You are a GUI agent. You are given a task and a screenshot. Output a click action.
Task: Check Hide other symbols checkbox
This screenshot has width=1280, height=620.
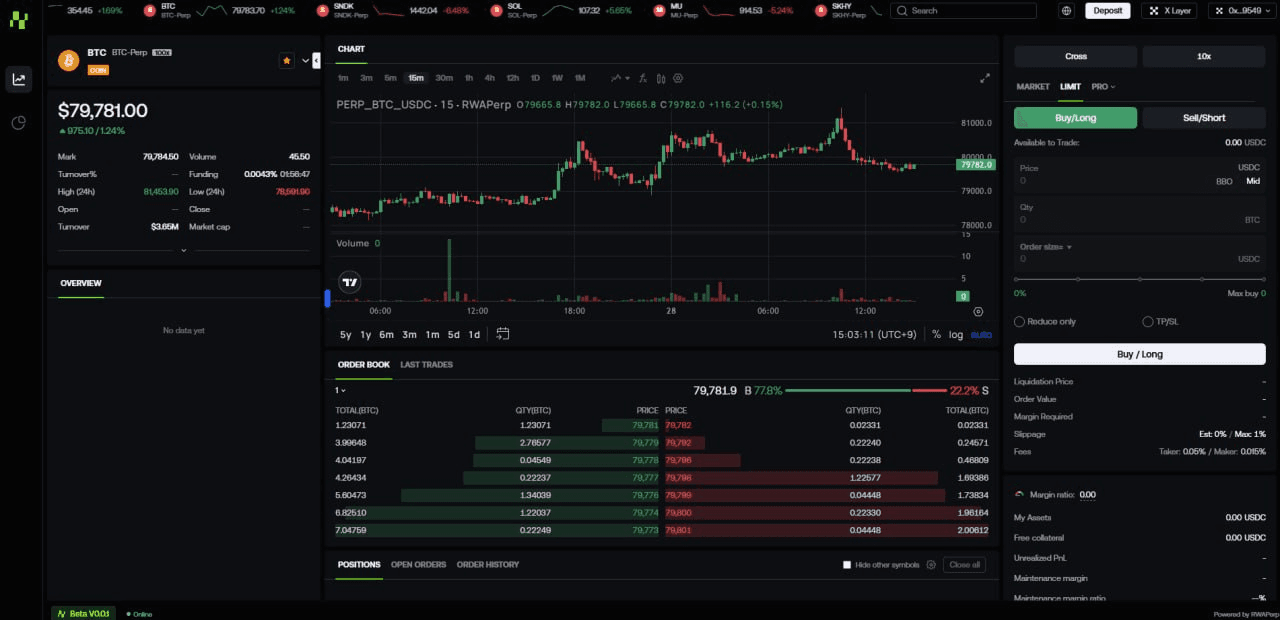[847, 565]
